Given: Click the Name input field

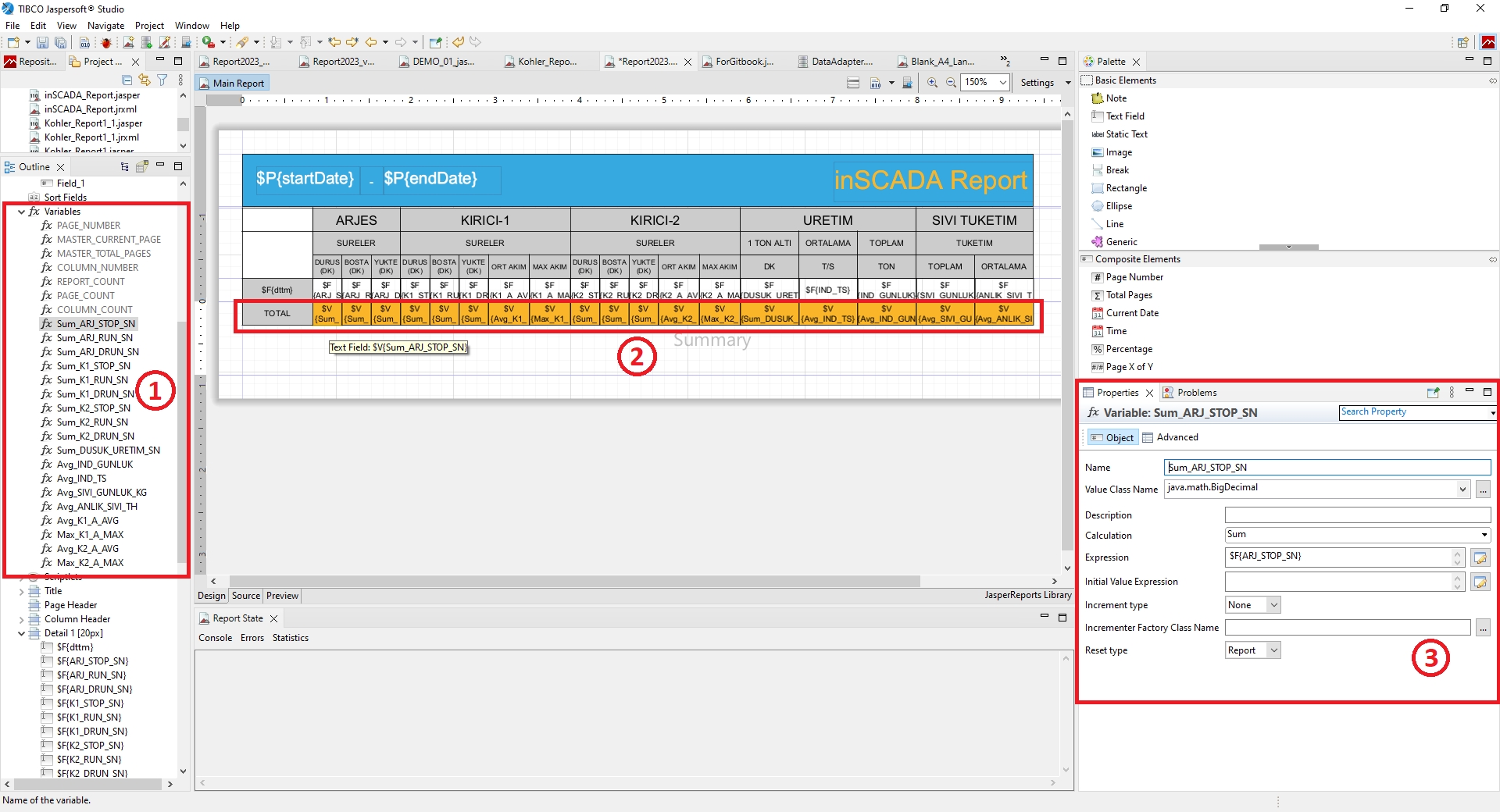Looking at the screenshot, I should [1327, 468].
